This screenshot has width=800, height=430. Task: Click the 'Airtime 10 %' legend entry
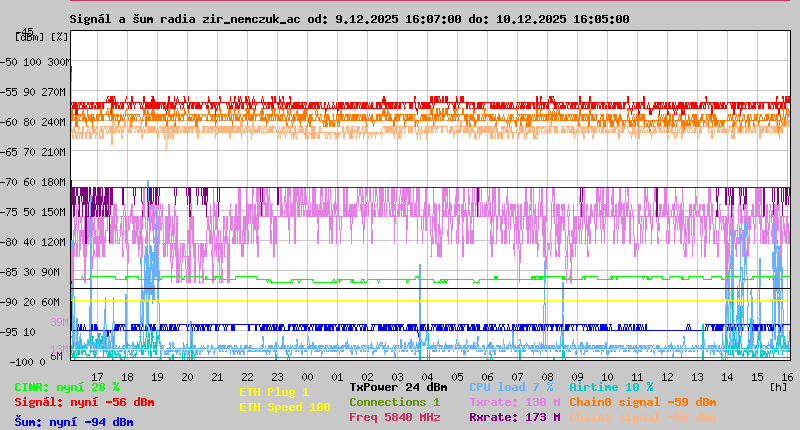point(611,387)
